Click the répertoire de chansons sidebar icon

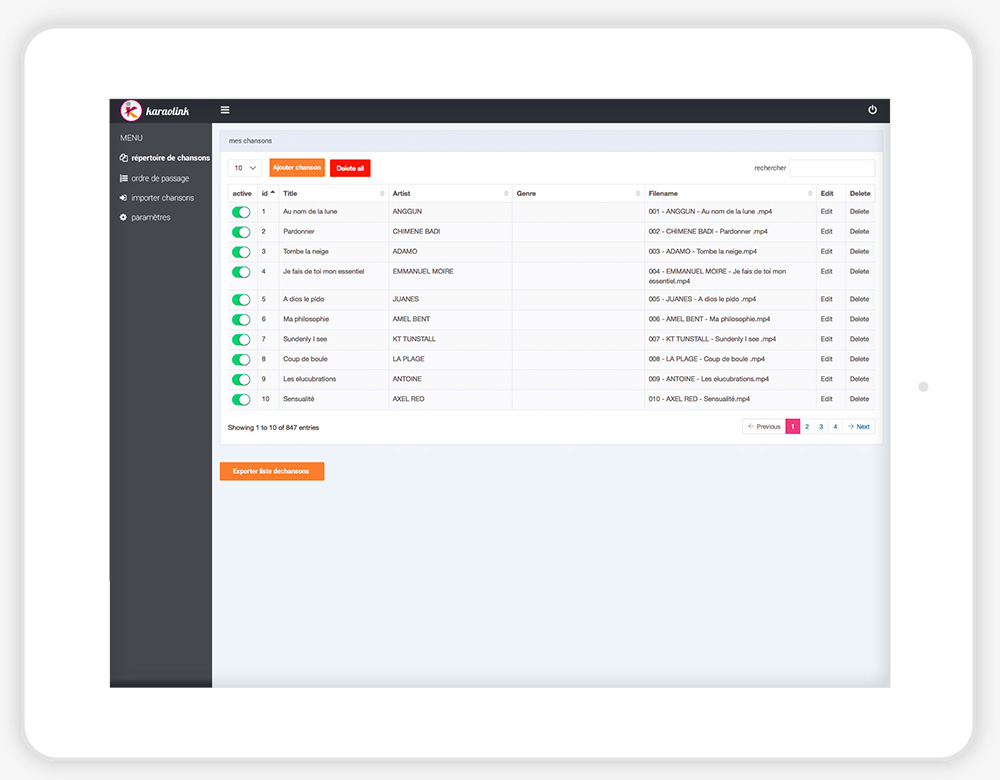point(124,158)
